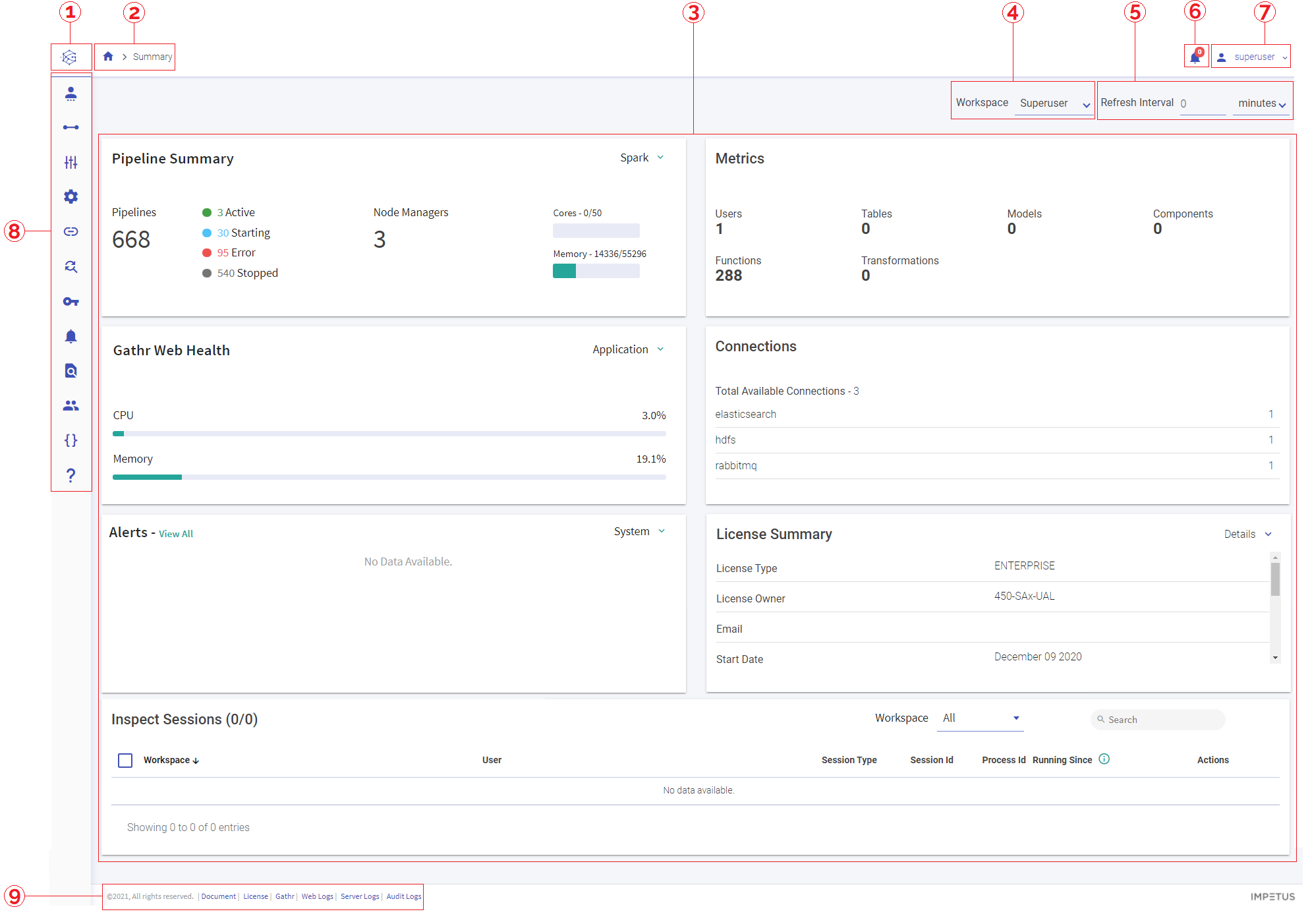Open sidebar refresh-search icon
Viewport: 1310px width, 924px height.
(71, 266)
